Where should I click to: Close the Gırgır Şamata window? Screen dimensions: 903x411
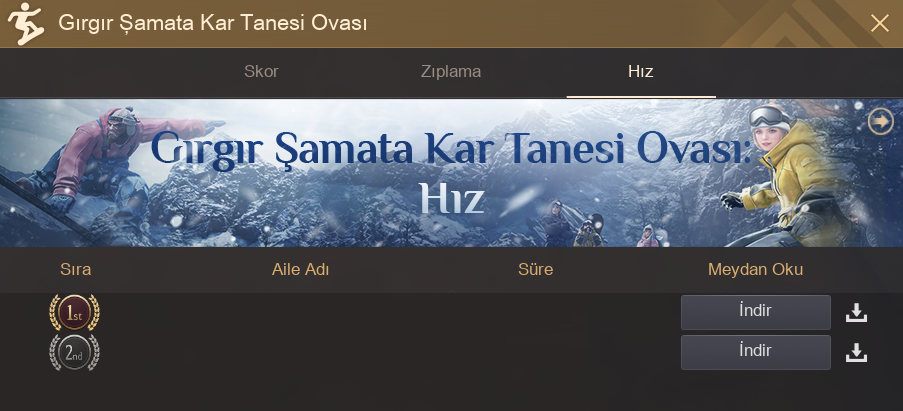[x=879, y=24]
